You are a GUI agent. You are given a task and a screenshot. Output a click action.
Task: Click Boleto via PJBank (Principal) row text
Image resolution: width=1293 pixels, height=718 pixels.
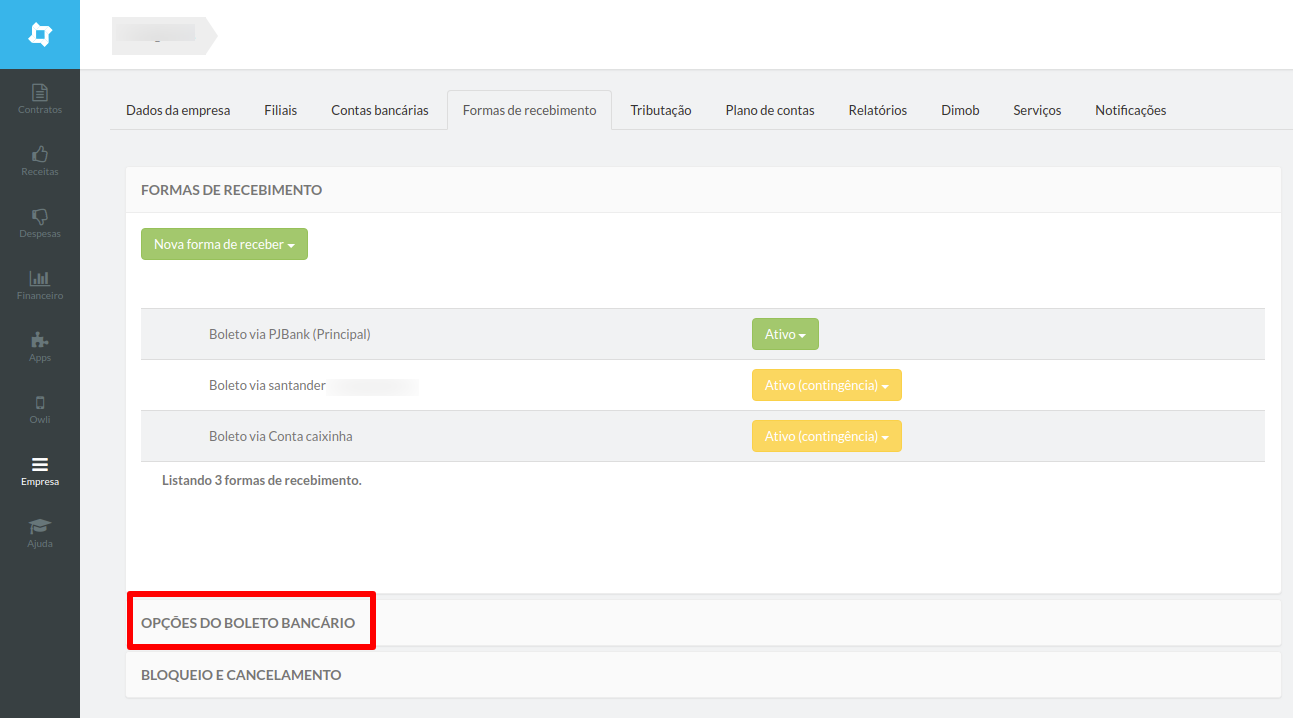coord(290,334)
